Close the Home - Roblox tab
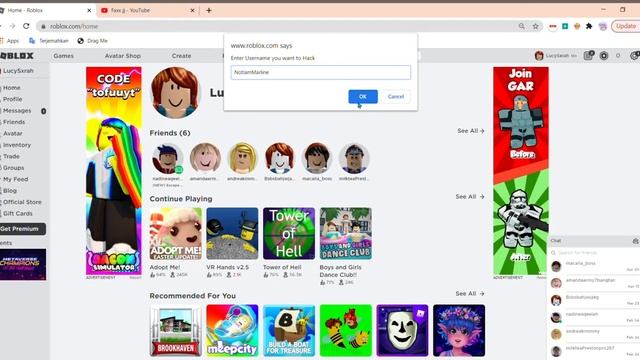This screenshot has width=640, height=360. 89,10
